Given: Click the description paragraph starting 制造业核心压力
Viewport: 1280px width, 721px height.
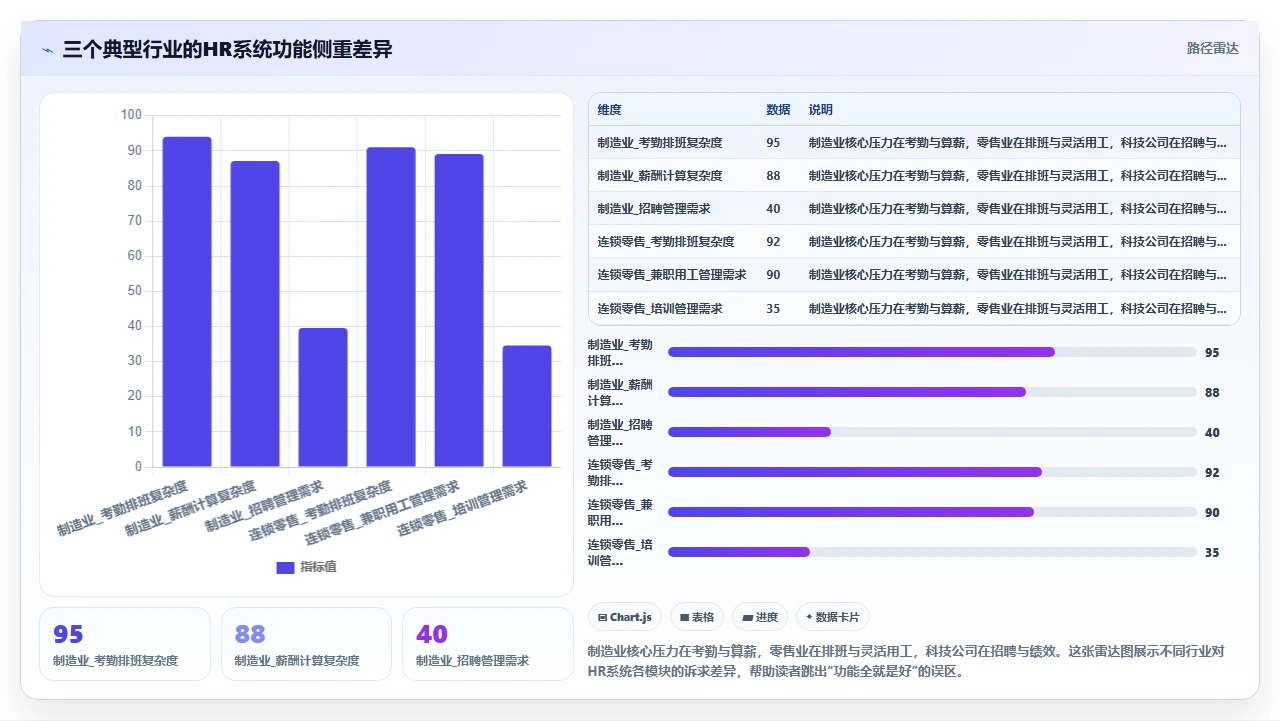Looking at the screenshot, I should (906, 661).
